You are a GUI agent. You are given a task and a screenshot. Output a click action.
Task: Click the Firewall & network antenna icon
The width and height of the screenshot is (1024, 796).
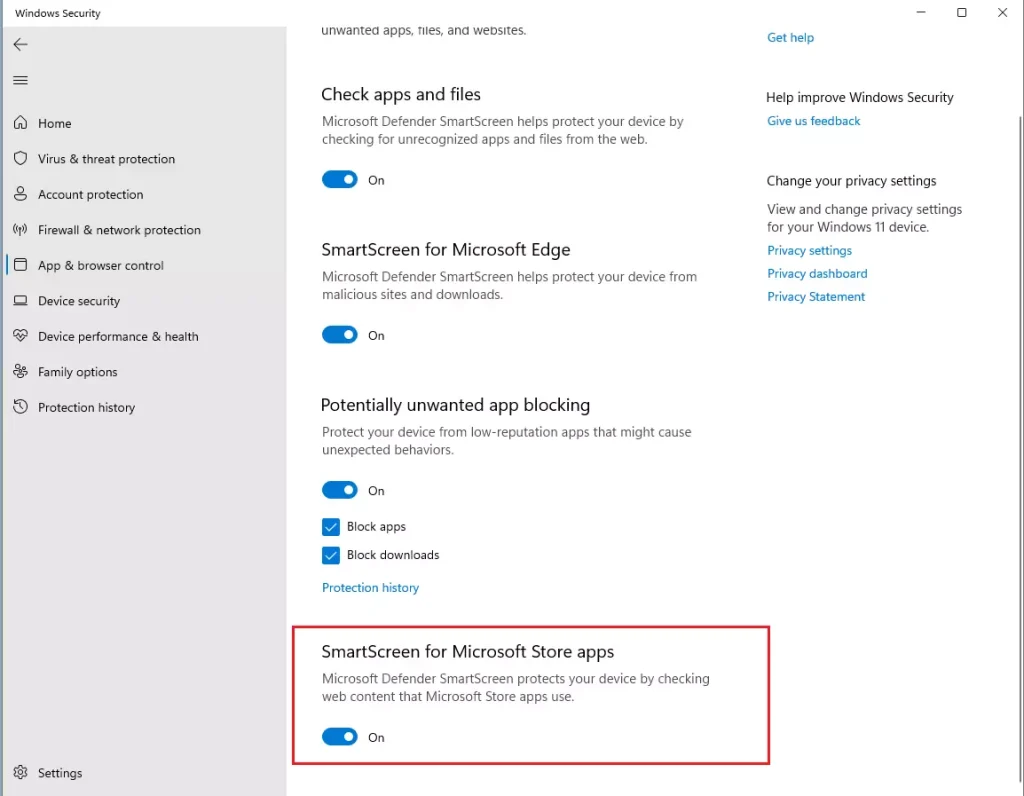tap(20, 229)
